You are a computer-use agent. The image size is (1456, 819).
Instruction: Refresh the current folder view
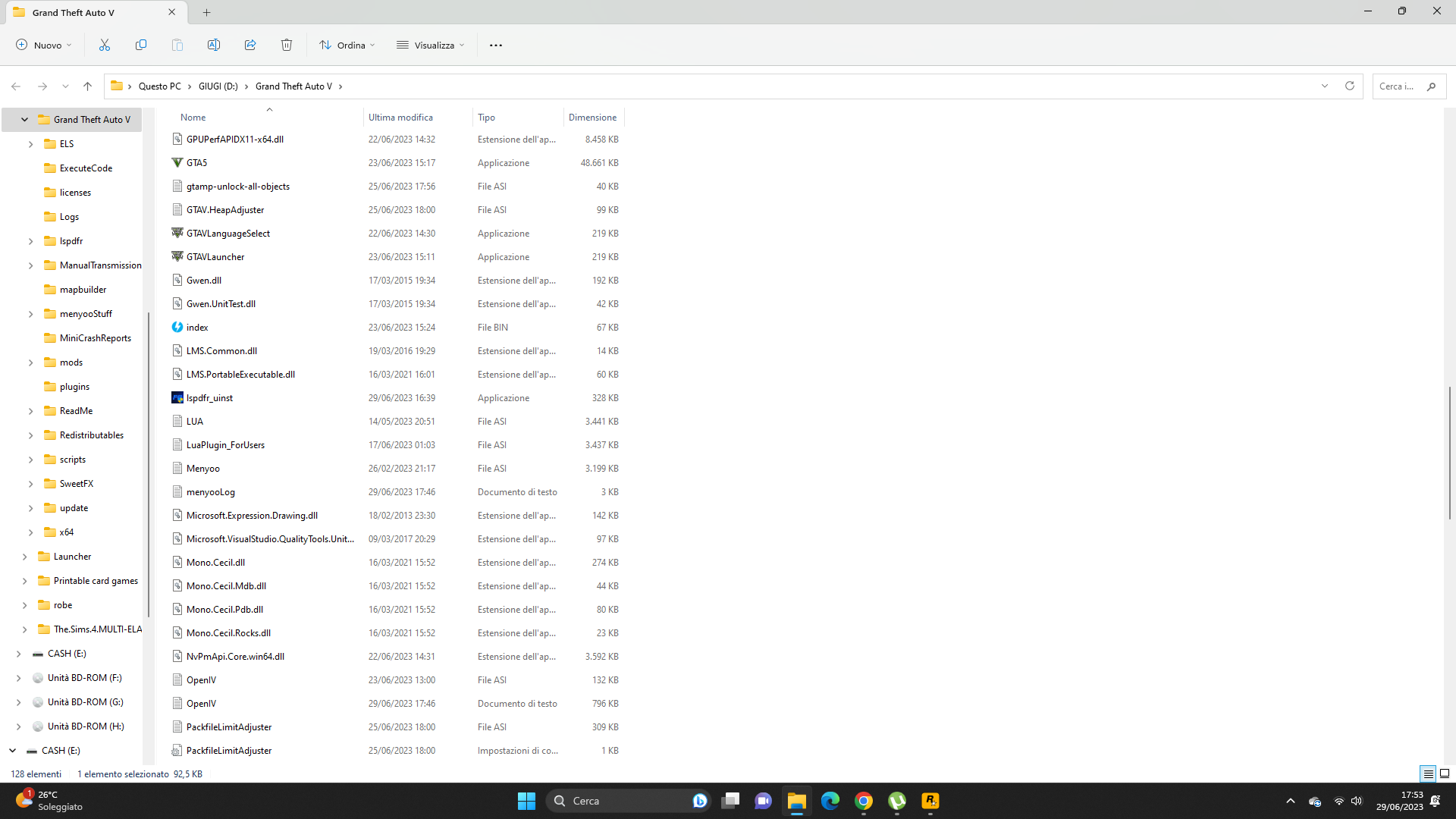pyautogui.click(x=1350, y=86)
